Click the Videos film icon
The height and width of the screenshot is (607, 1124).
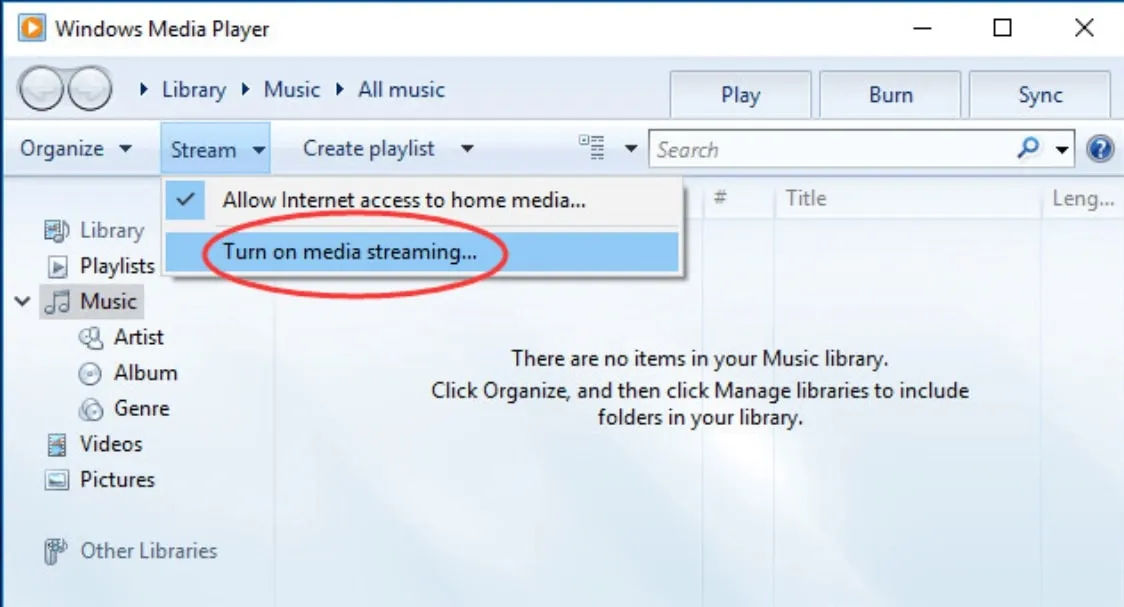(57, 444)
